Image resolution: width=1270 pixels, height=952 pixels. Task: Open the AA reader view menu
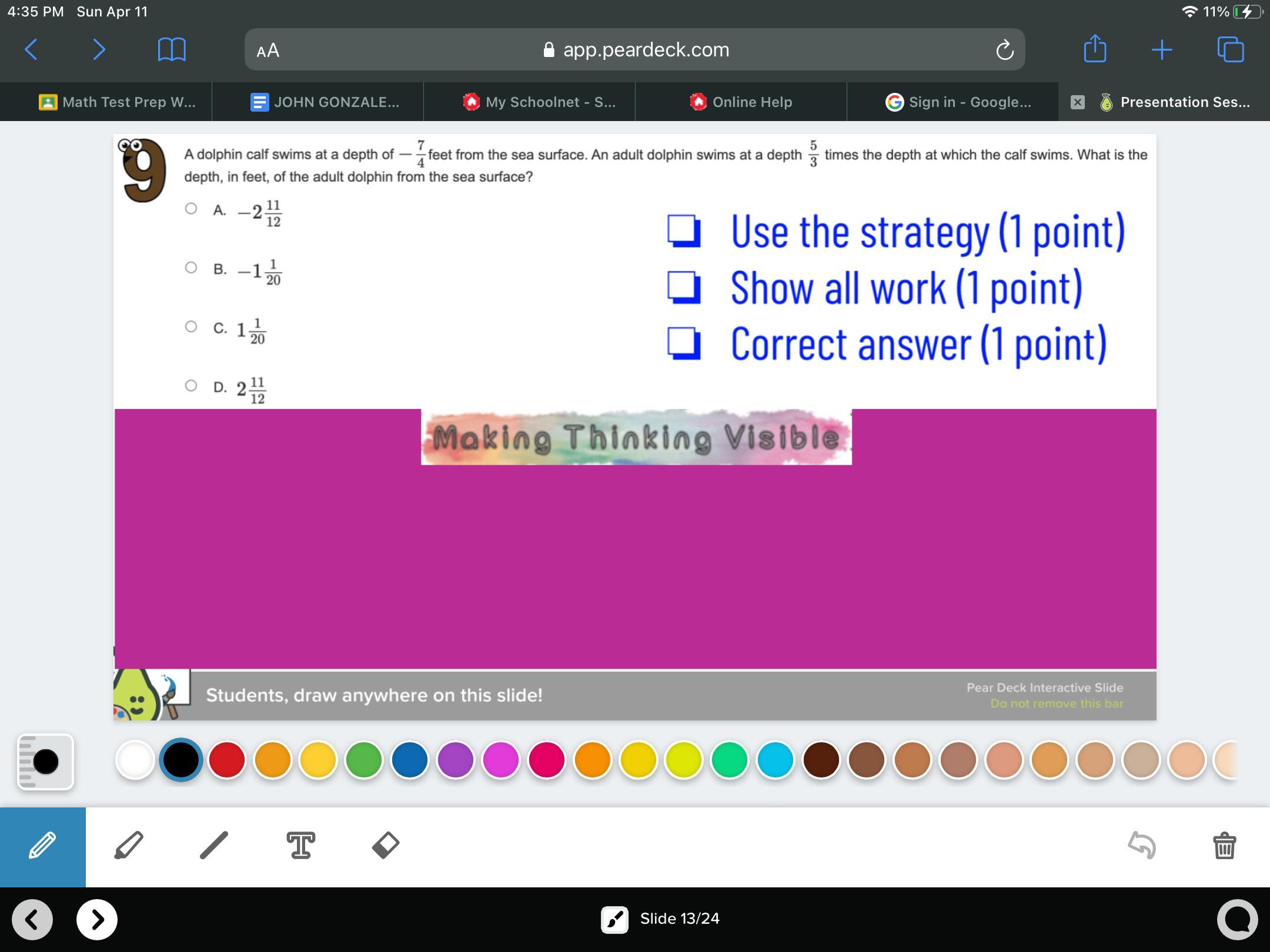[x=268, y=51]
